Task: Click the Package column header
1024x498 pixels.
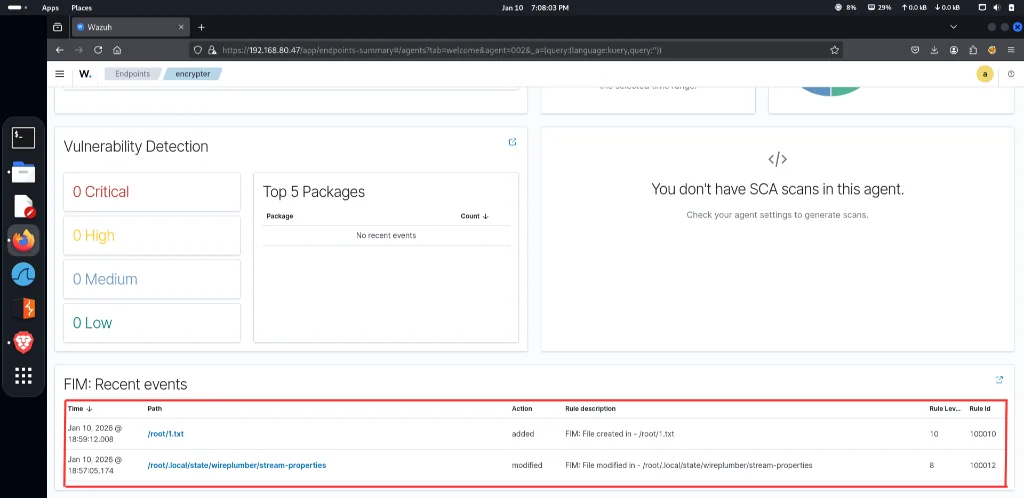Action: [280, 216]
